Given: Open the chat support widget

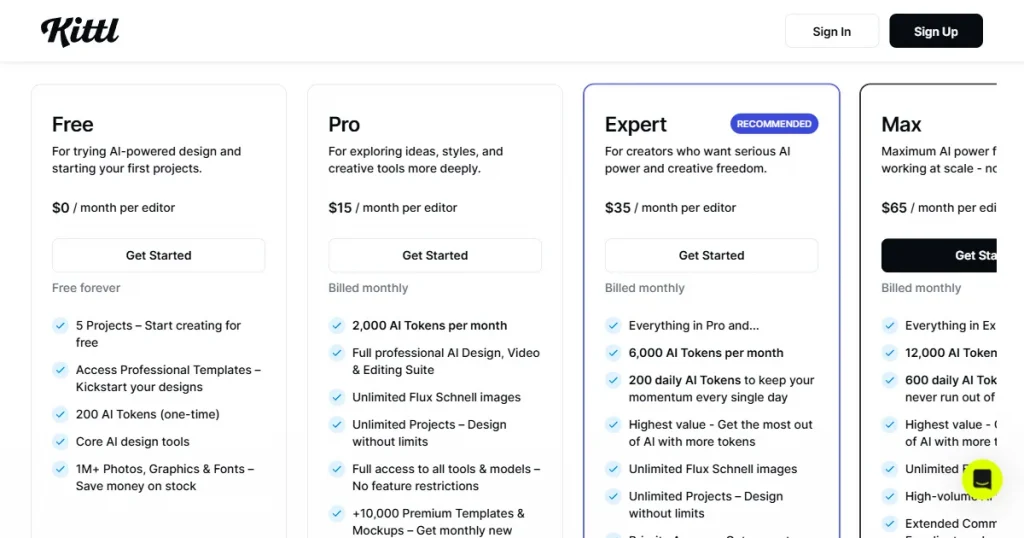Looking at the screenshot, I should 981,480.
